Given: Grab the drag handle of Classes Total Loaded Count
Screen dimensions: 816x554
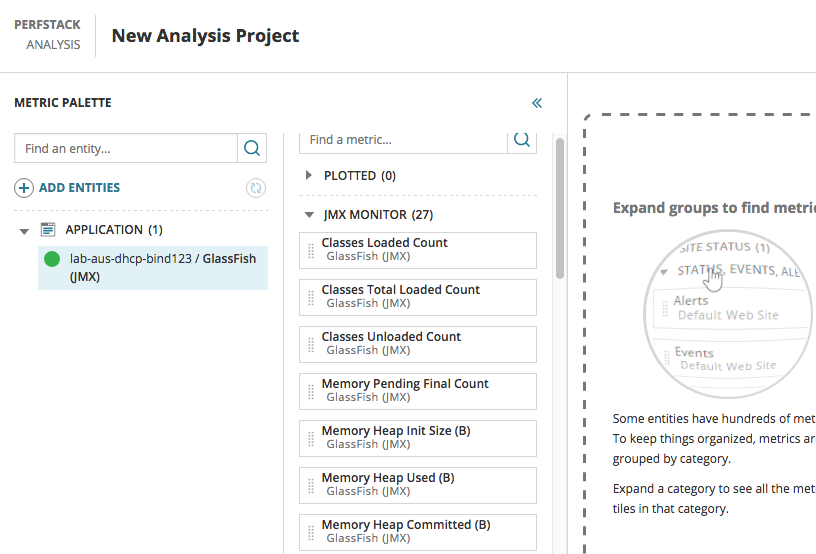Looking at the screenshot, I should pos(311,298).
